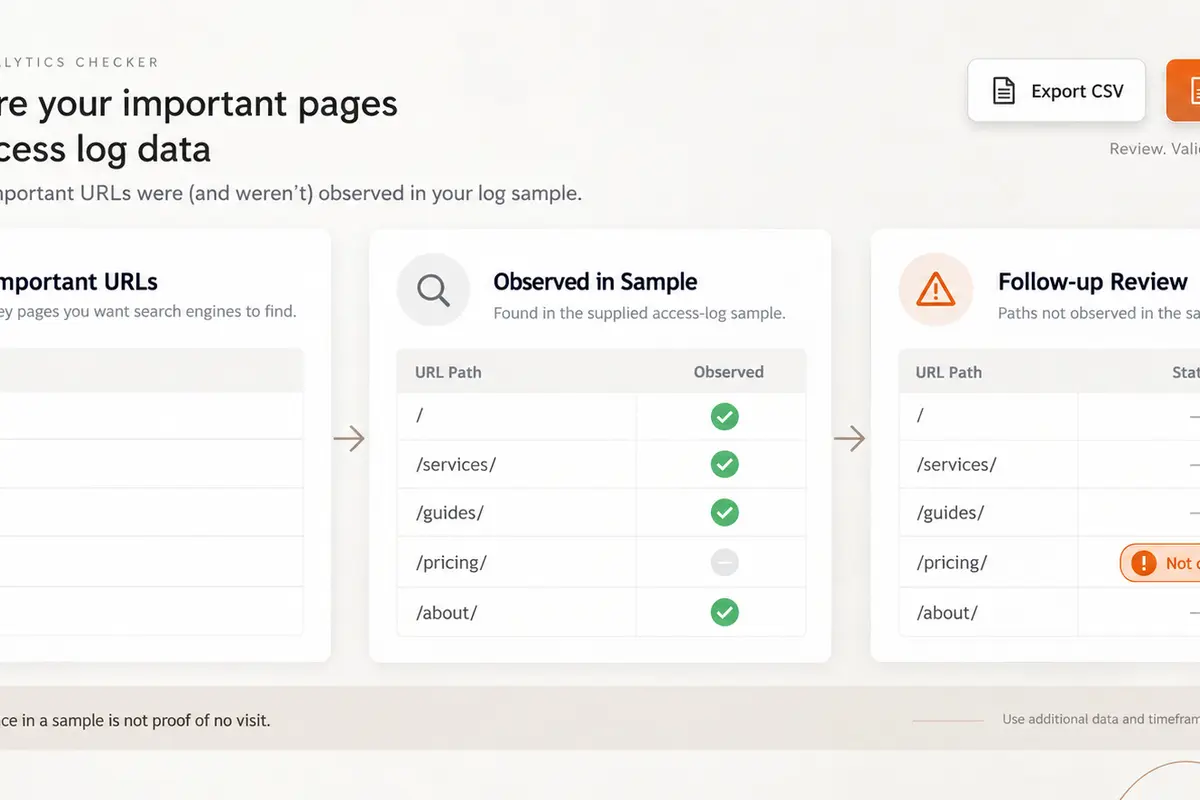Select /guides/ in Observed in Sample table
1200x800 pixels.
450,513
